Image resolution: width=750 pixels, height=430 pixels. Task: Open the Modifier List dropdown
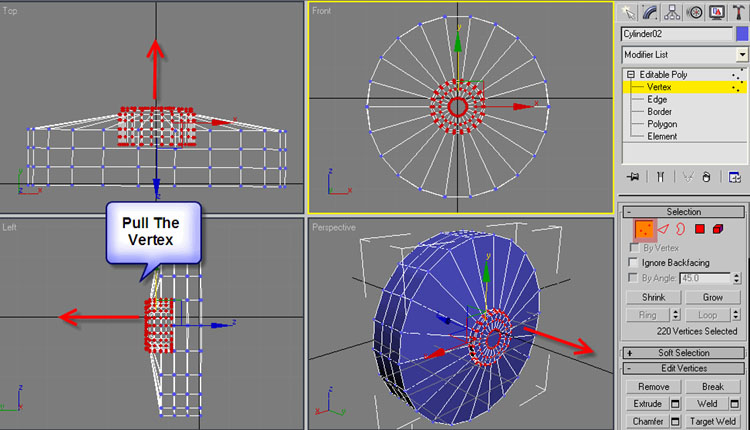coord(685,54)
